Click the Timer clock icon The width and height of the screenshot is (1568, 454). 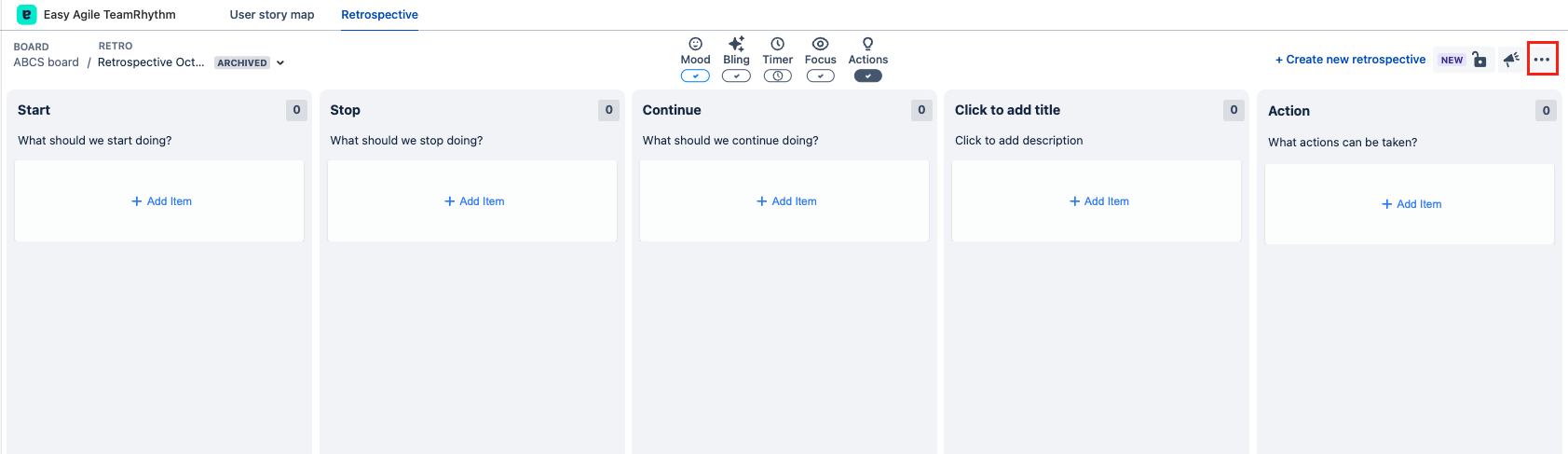(777, 44)
